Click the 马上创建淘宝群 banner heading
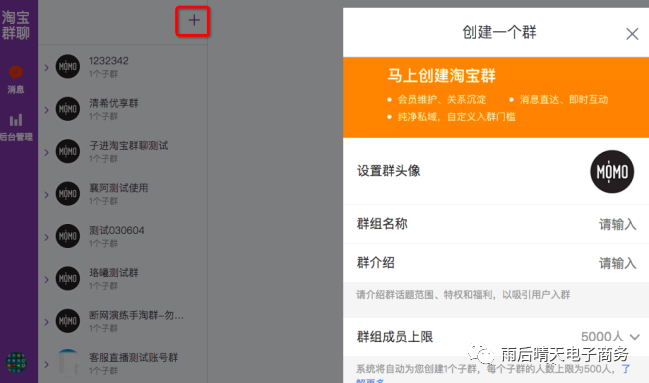Image resolution: width=649 pixels, height=383 pixels. click(441, 76)
